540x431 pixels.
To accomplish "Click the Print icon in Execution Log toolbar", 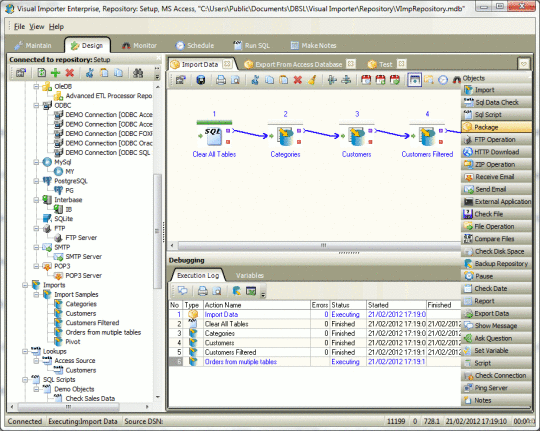I will 202,291.
